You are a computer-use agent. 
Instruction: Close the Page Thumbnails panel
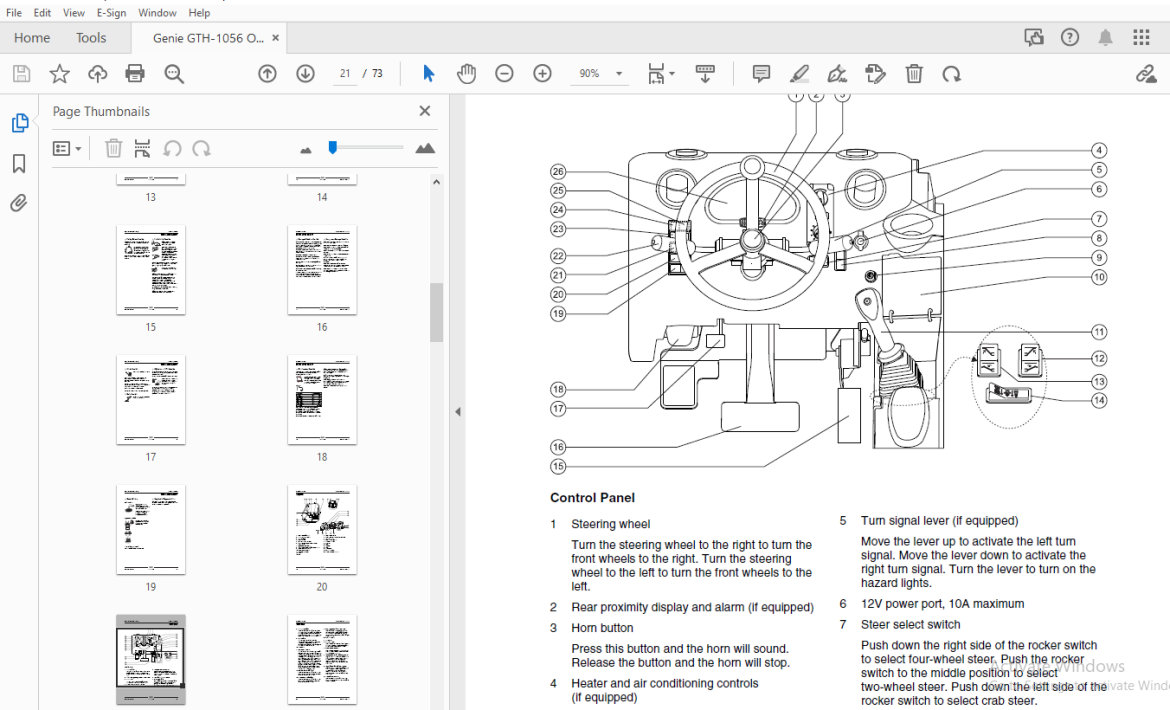point(425,111)
